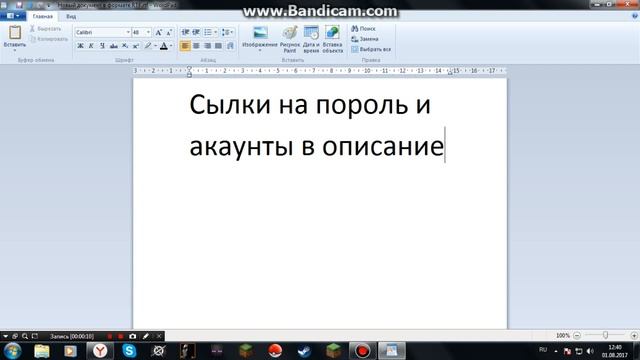Open File Explorer folder on taskbar
Screen dimensions: 640x360
[42, 351]
